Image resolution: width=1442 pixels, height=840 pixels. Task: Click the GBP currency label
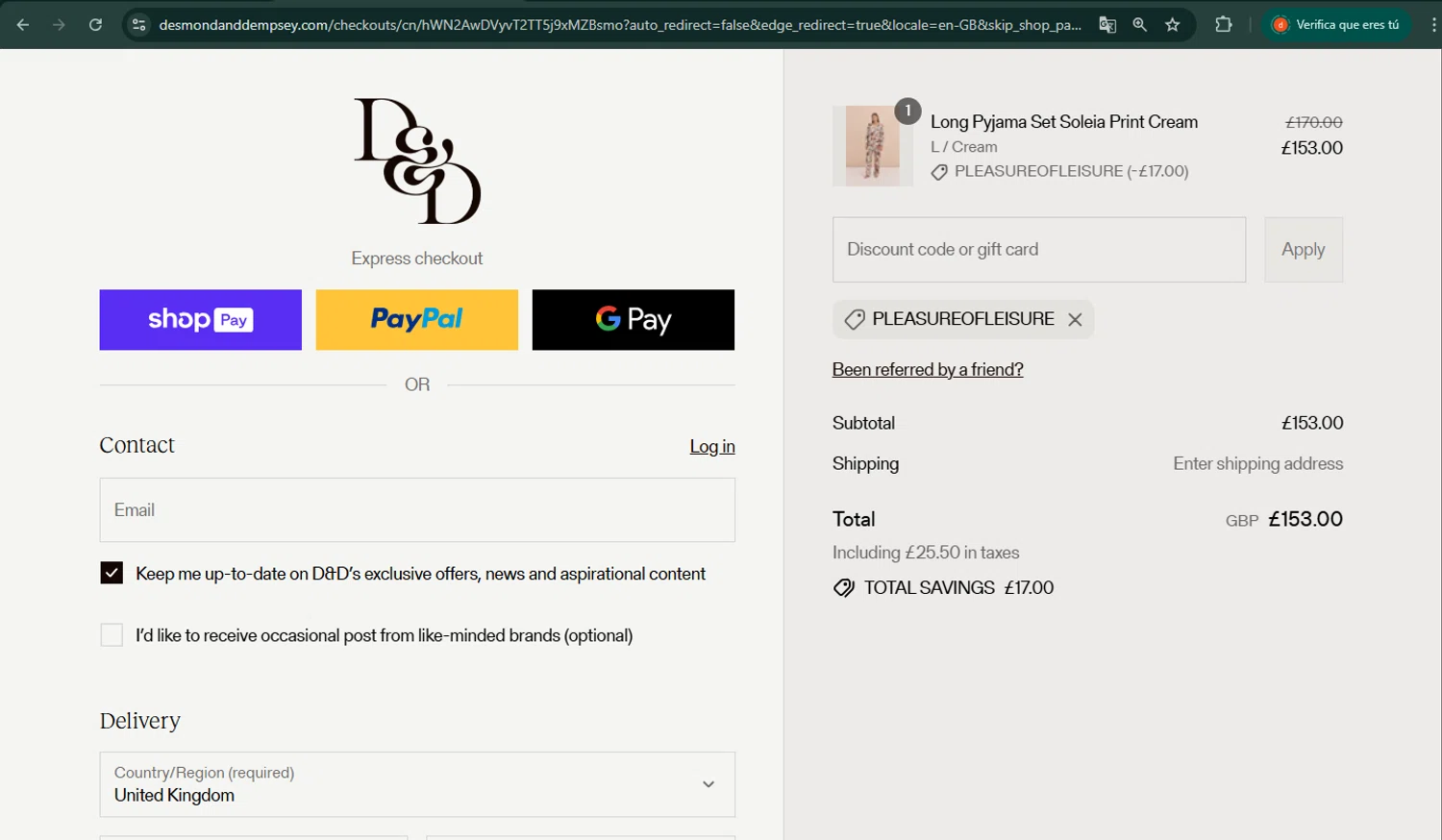[1242, 521]
